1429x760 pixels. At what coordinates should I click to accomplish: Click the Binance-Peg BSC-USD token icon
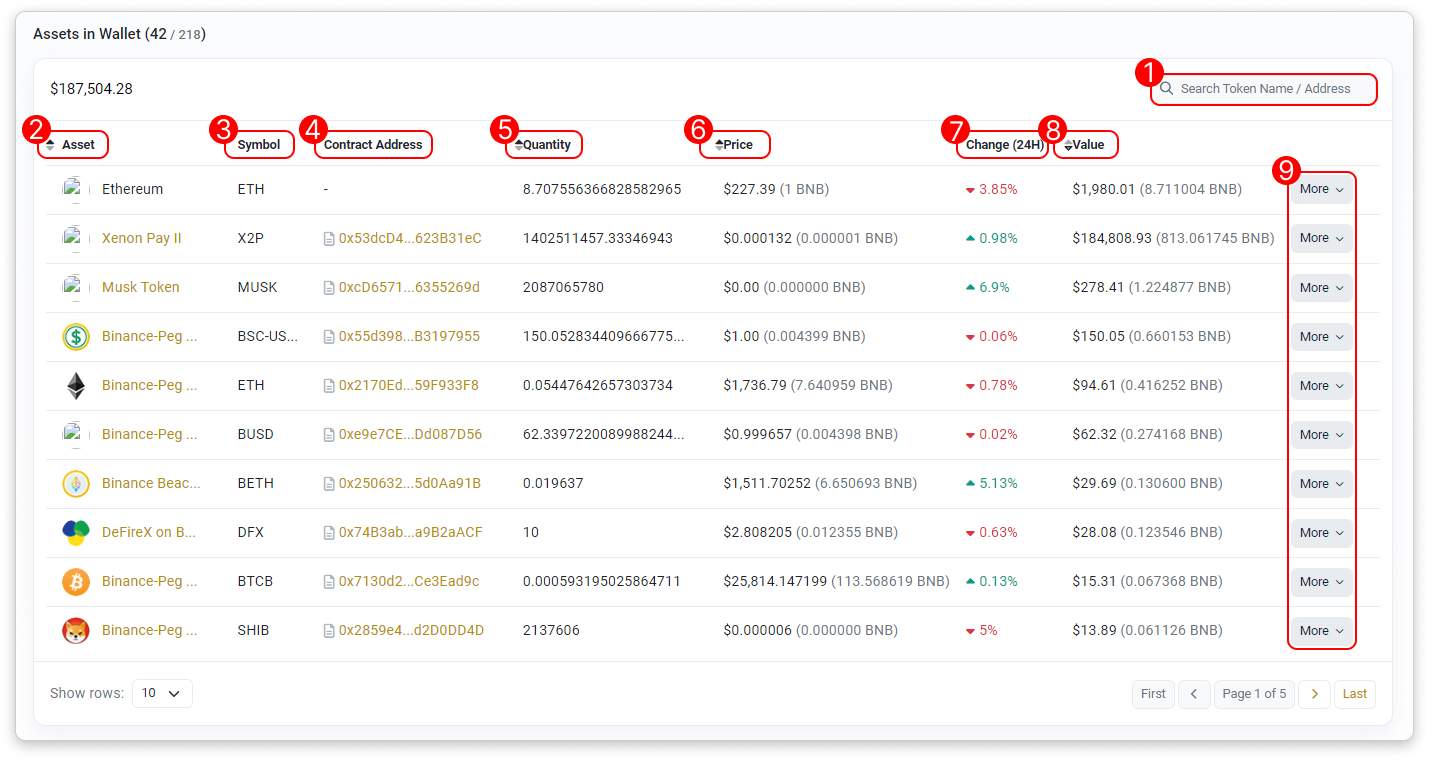coord(76,337)
